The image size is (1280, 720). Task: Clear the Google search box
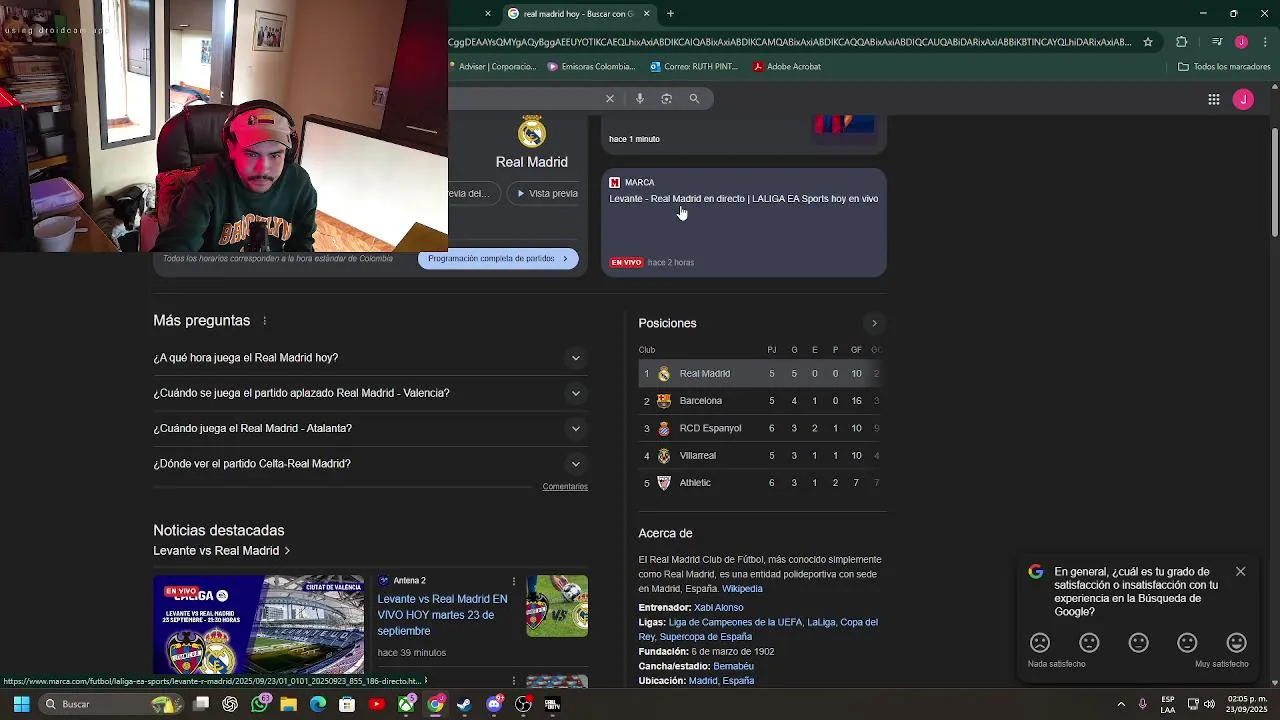click(610, 98)
